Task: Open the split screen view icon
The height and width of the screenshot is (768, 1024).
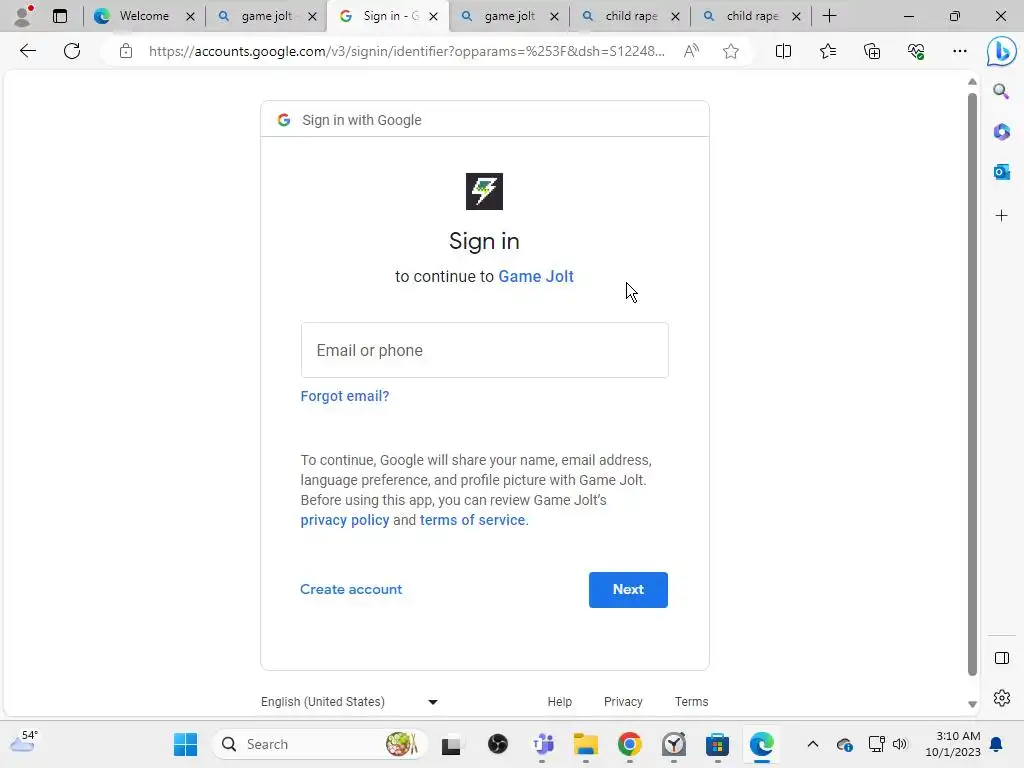Action: (x=783, y=51)
